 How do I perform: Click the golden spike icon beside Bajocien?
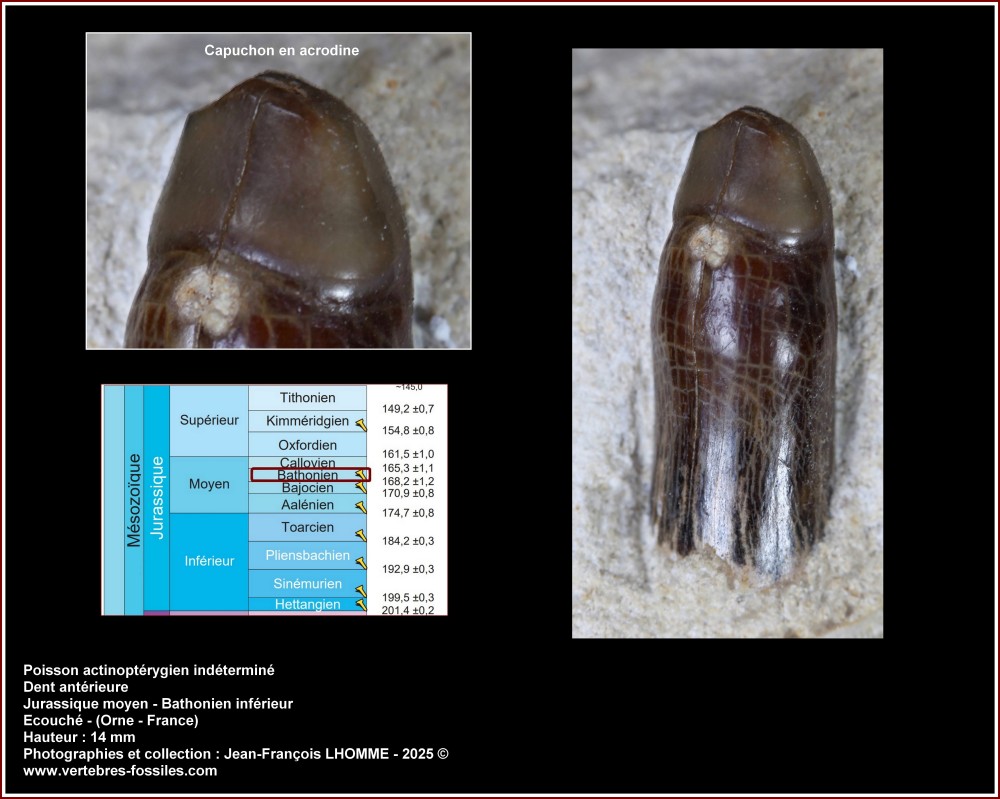tap(360, 488)
